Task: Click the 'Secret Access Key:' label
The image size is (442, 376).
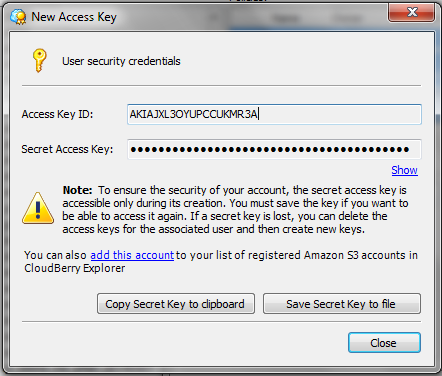Action: [67, 149]
